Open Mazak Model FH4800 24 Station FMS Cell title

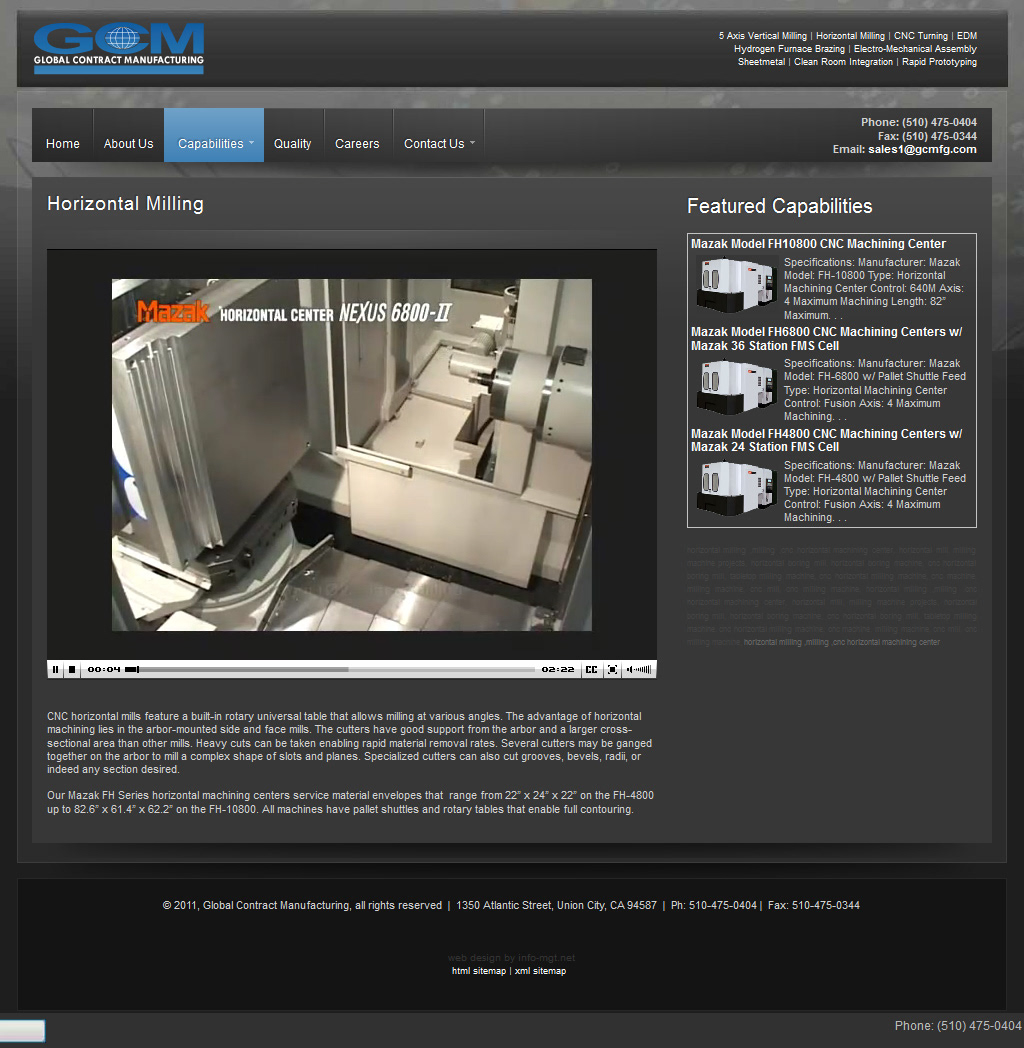pos(826,440)
